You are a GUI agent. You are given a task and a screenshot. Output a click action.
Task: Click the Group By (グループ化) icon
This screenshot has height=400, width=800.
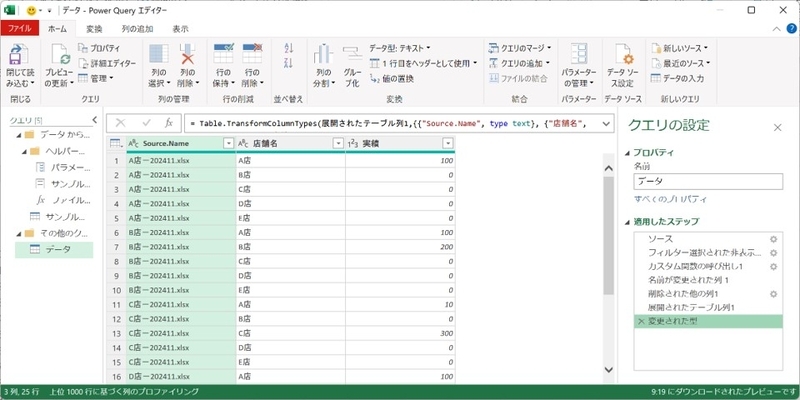[x=352, y=54]
